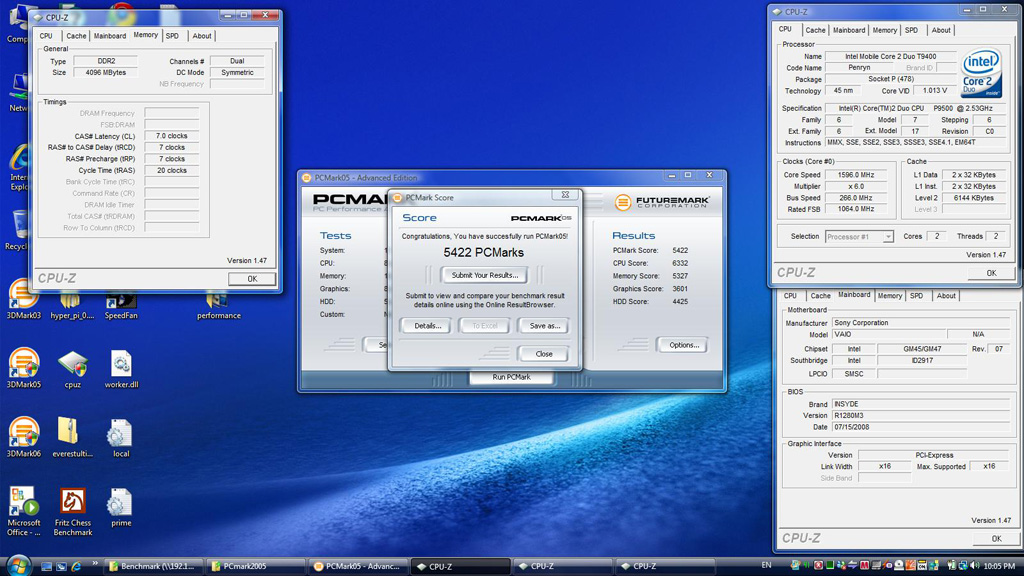Screen dimensions: 1024x576
Task: Click the Run PCMark button
Action: [511, 377]
